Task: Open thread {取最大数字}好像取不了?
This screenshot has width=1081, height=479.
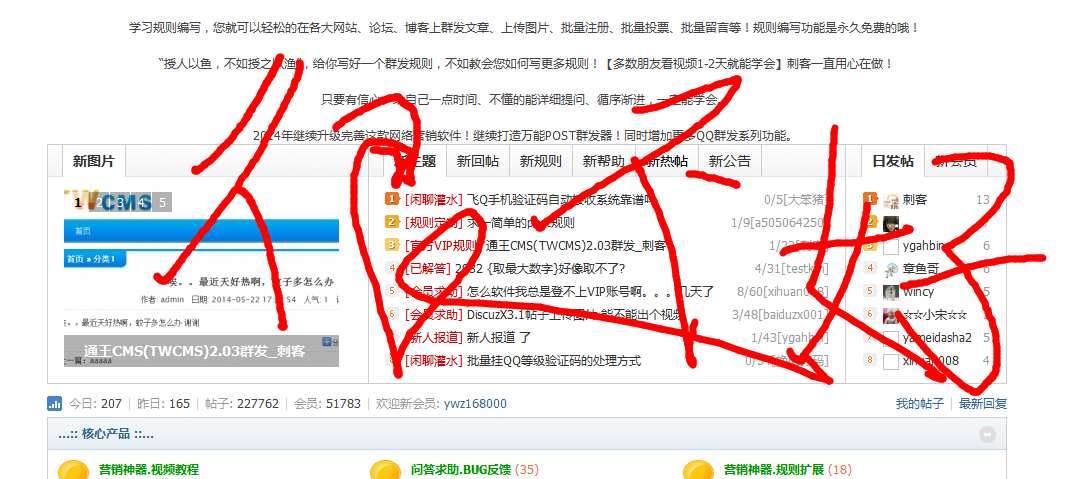Action: pyautogui.click(x=539, y=269)
